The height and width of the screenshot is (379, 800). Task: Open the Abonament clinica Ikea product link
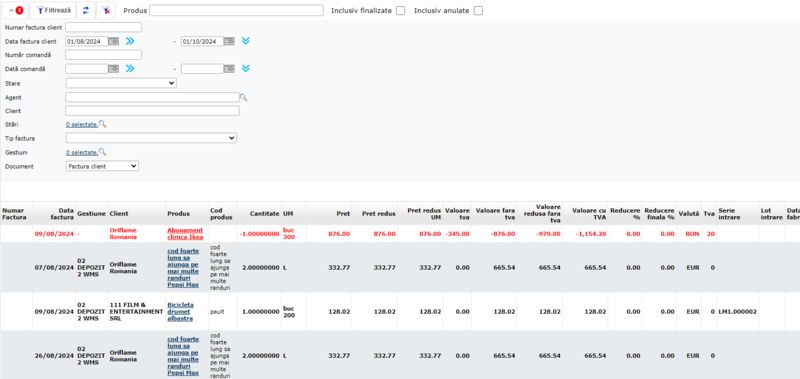185,234
